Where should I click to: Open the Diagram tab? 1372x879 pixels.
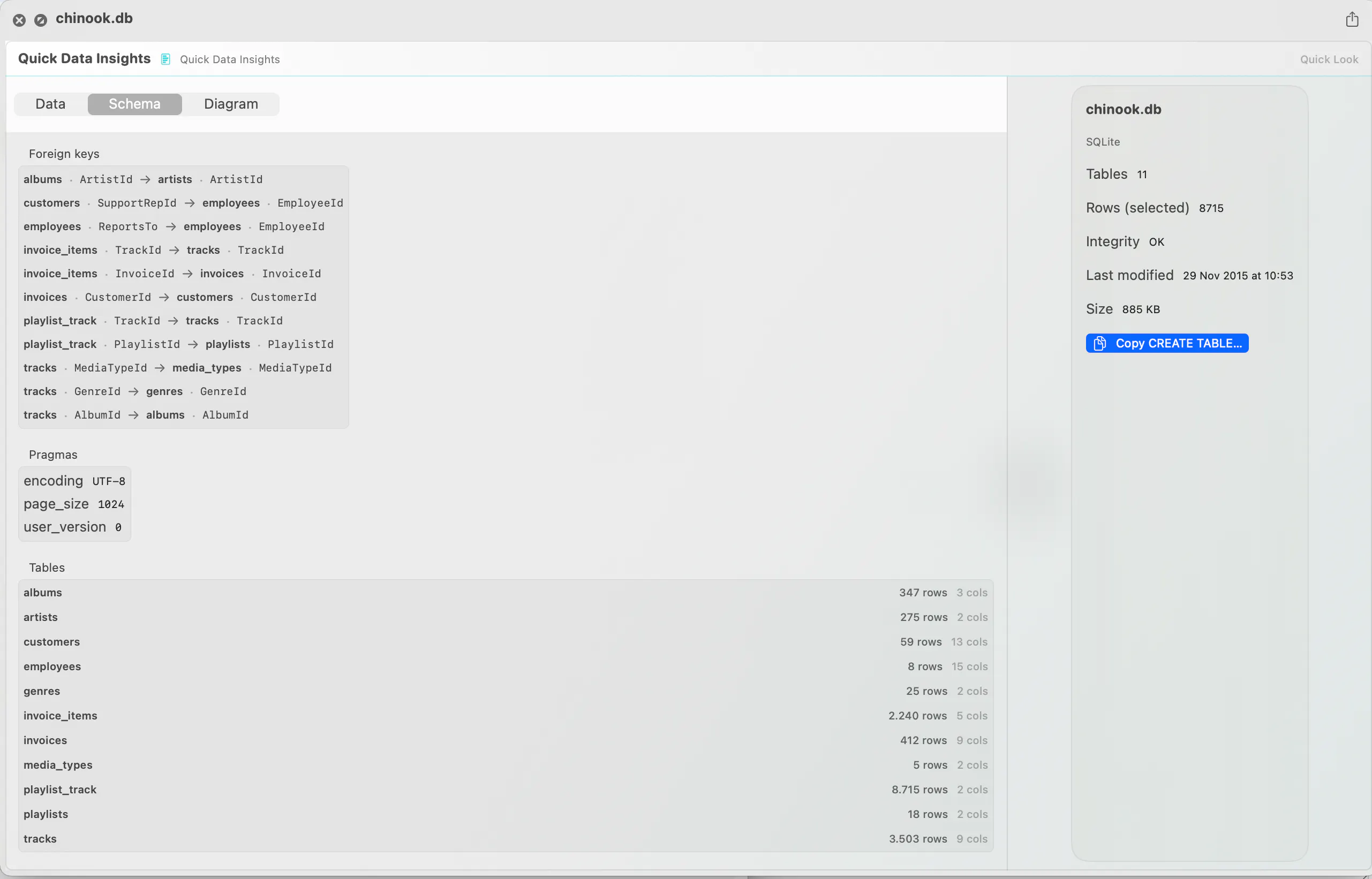[231, 104]
